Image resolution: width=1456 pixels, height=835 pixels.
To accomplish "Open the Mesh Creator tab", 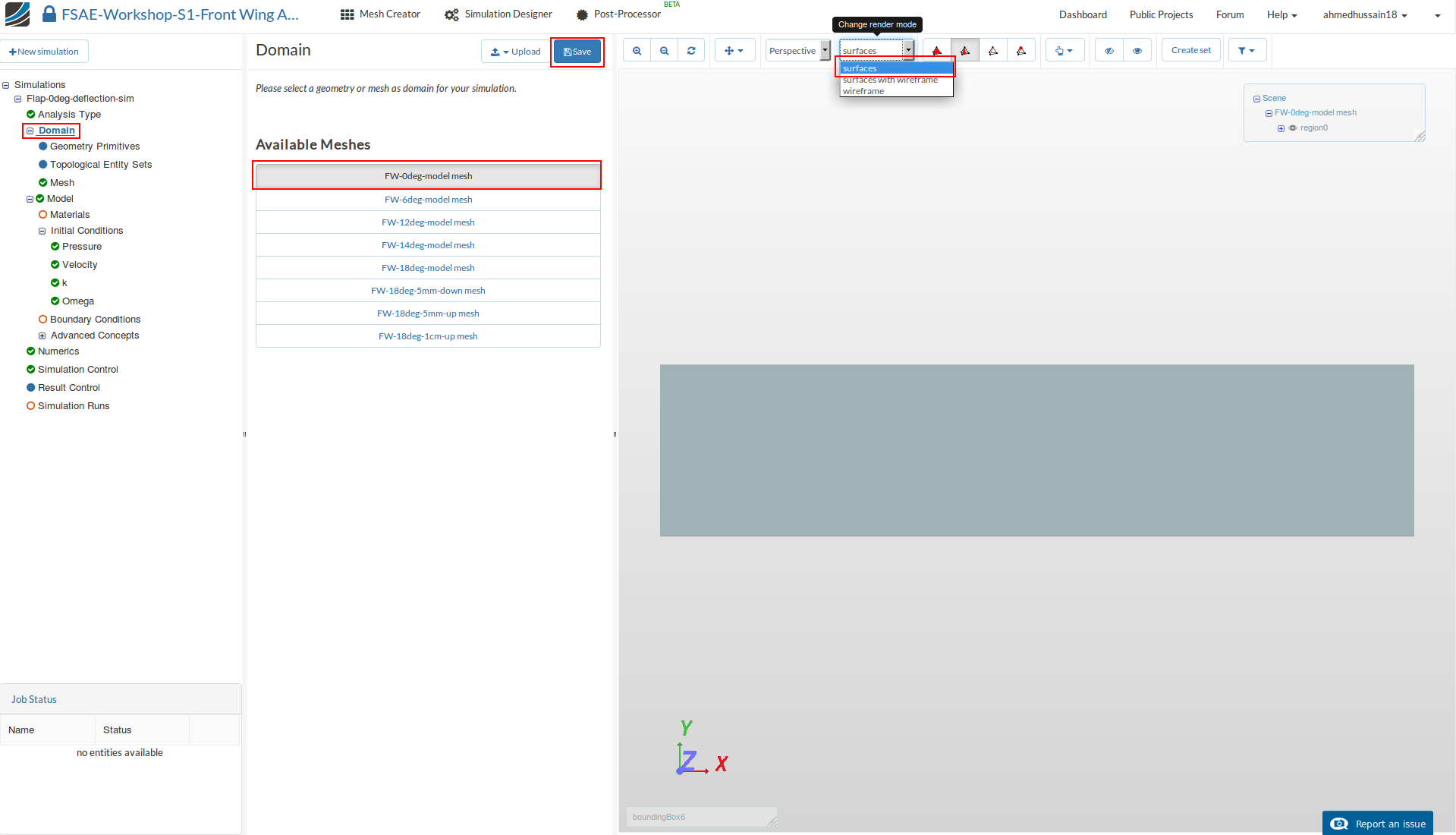I will [381, 14].
